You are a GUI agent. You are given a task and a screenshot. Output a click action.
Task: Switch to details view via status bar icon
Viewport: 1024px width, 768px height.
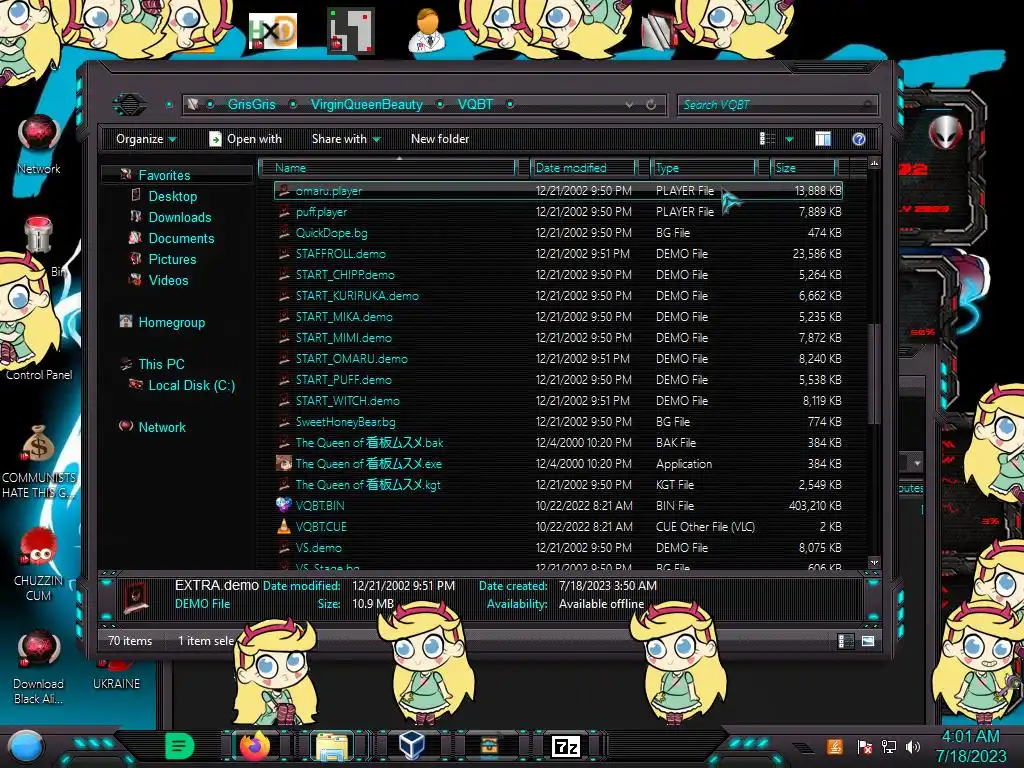[x=844, y=641]
